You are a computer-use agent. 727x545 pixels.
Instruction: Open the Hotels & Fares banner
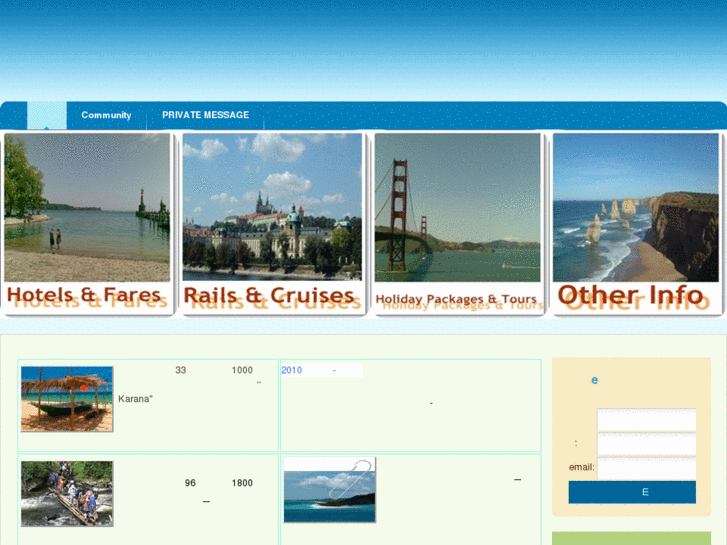point(87,224)
